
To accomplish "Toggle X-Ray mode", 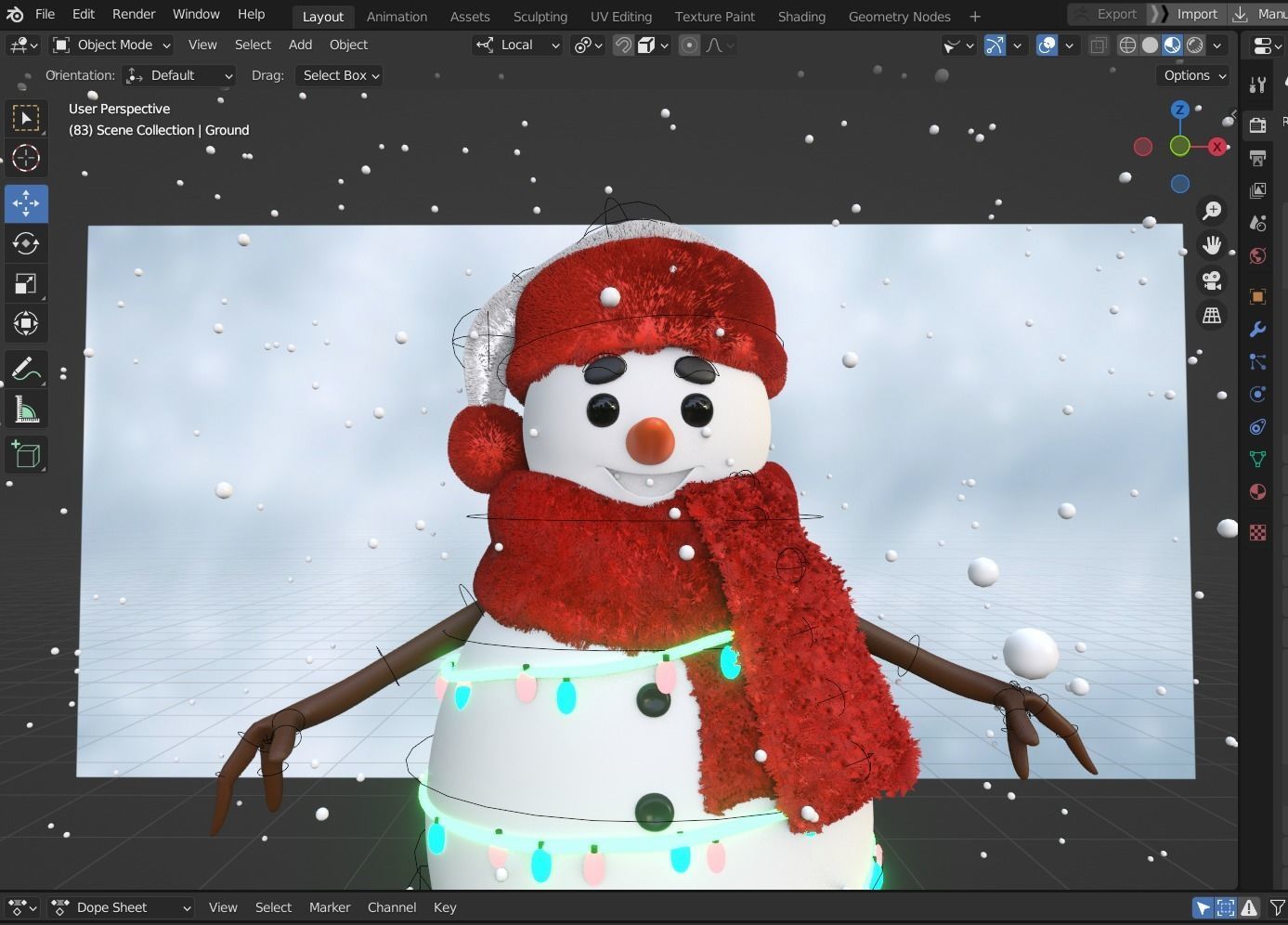I will coord(1099,45).
